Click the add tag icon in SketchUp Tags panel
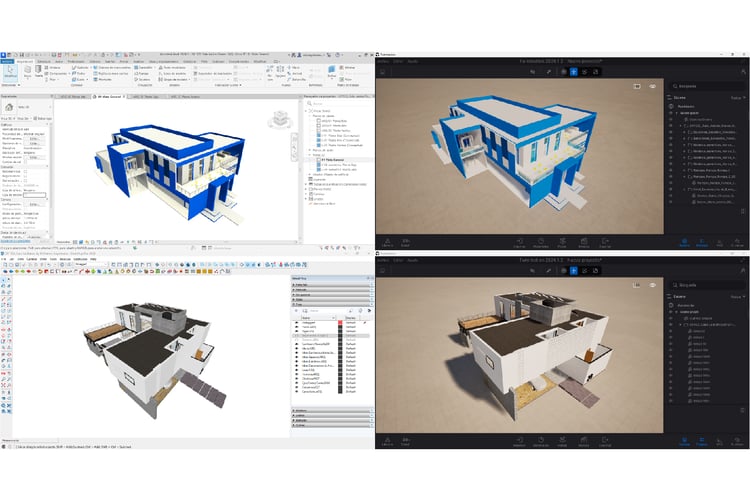This screenshot has height=500, width=750. (x=296, y=311)
